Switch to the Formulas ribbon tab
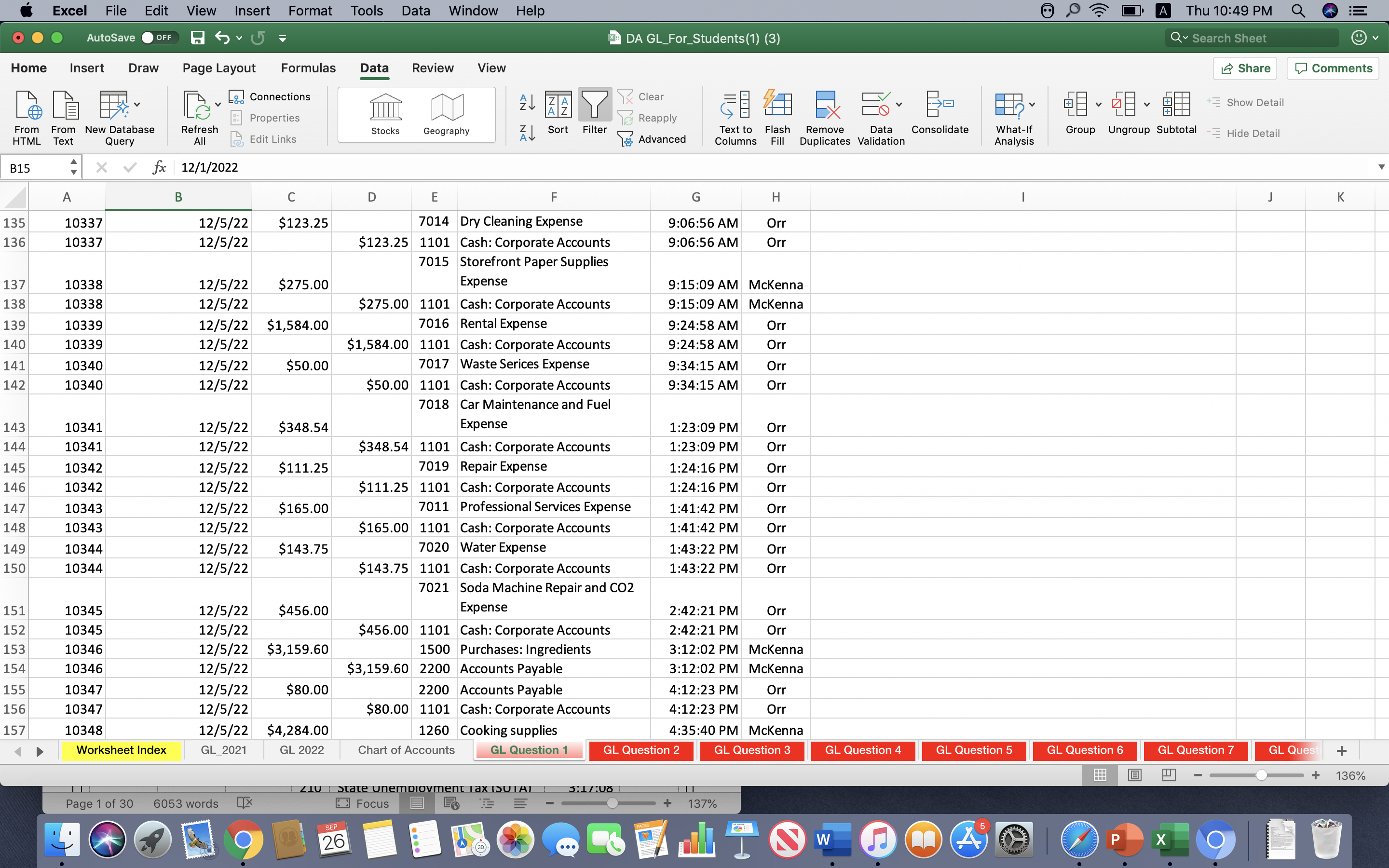Screen dimensions: 1389x868 [308, 68]
